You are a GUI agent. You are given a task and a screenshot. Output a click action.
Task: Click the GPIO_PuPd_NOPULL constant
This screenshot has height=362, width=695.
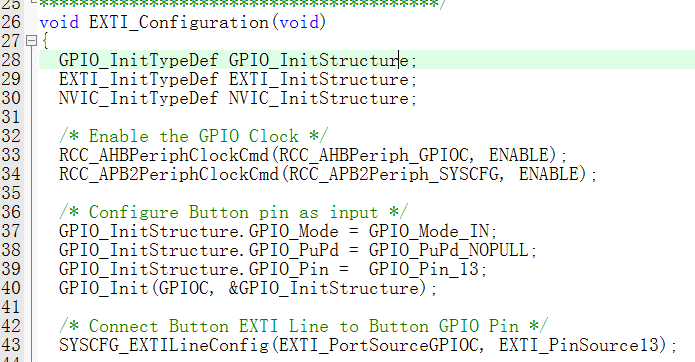coord(449,250)
